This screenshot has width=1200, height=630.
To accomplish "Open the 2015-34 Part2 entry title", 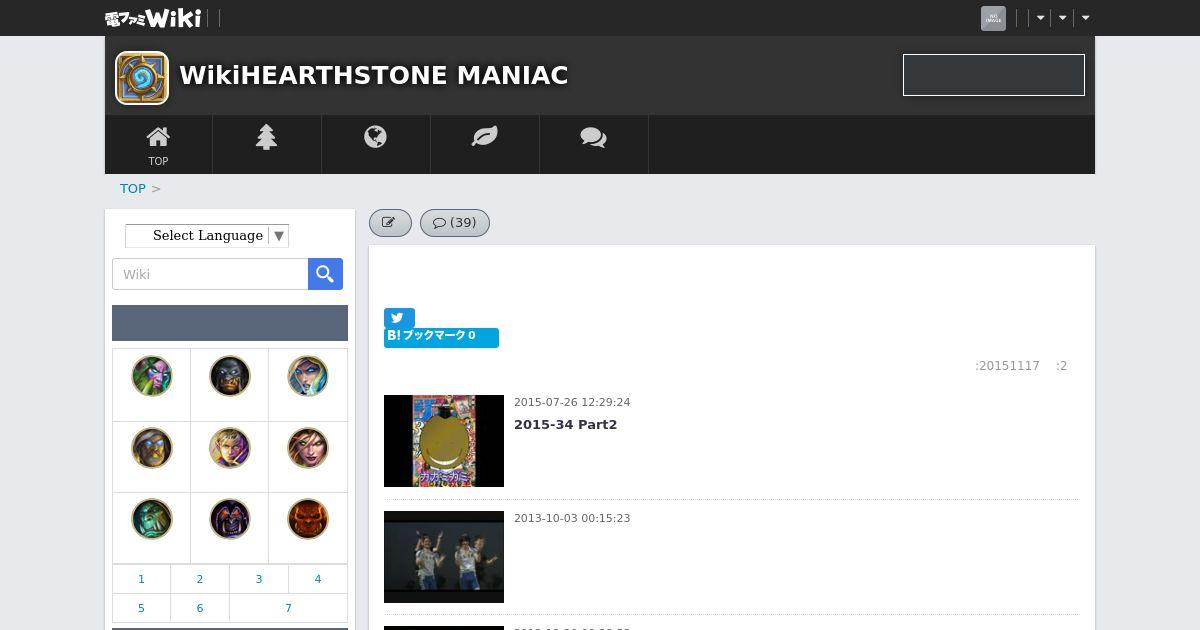I will (x=565, y=424).
